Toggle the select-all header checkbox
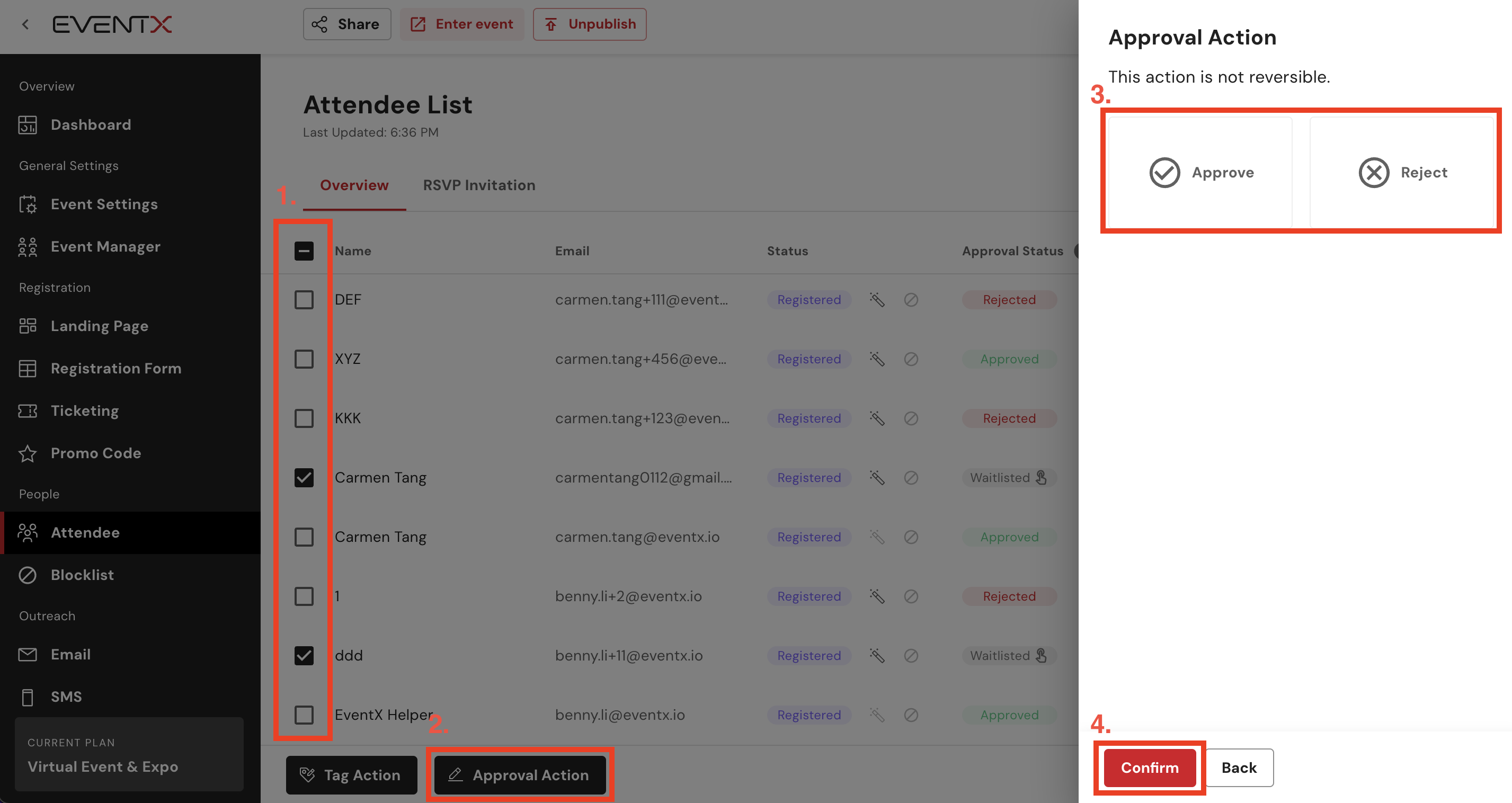This screenshot has height=803, width=1512. pos(304,251)
